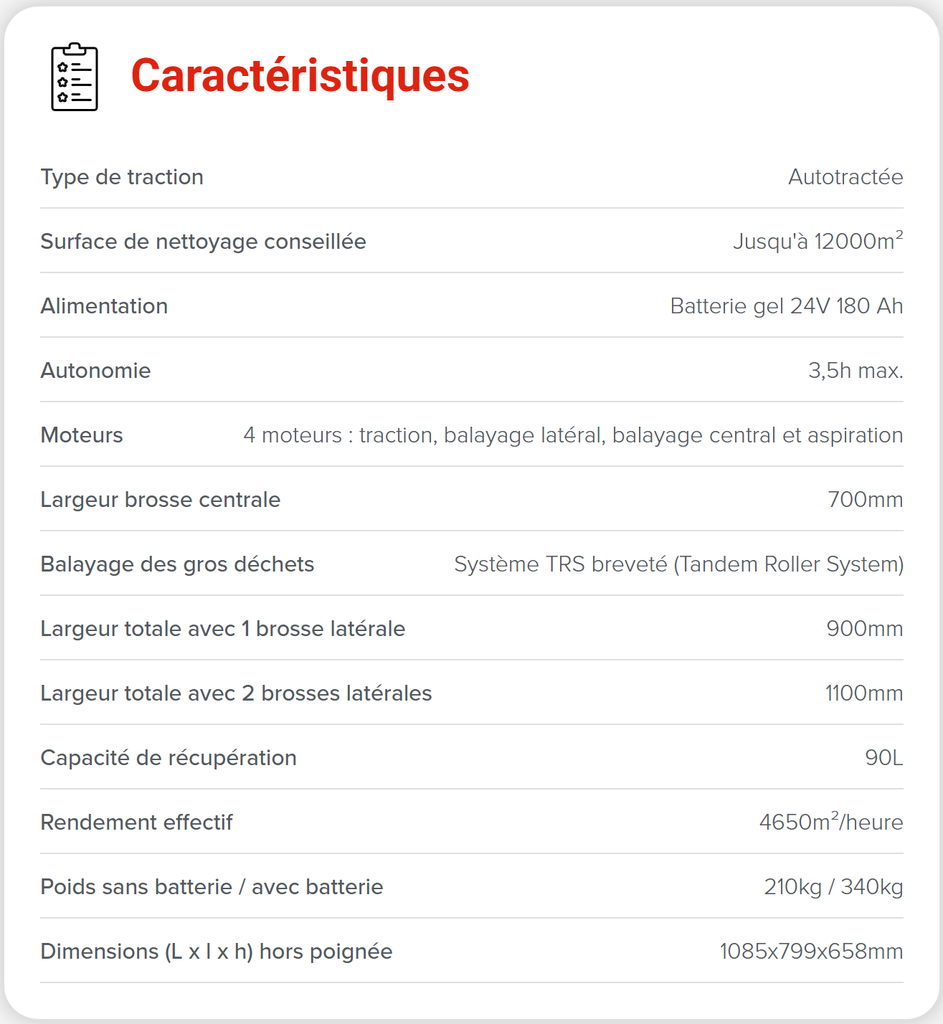The width and height of the screenshot is (943, 1024).
Task: Click the Système TRS breveté text
Action: (x=678, y=564)
